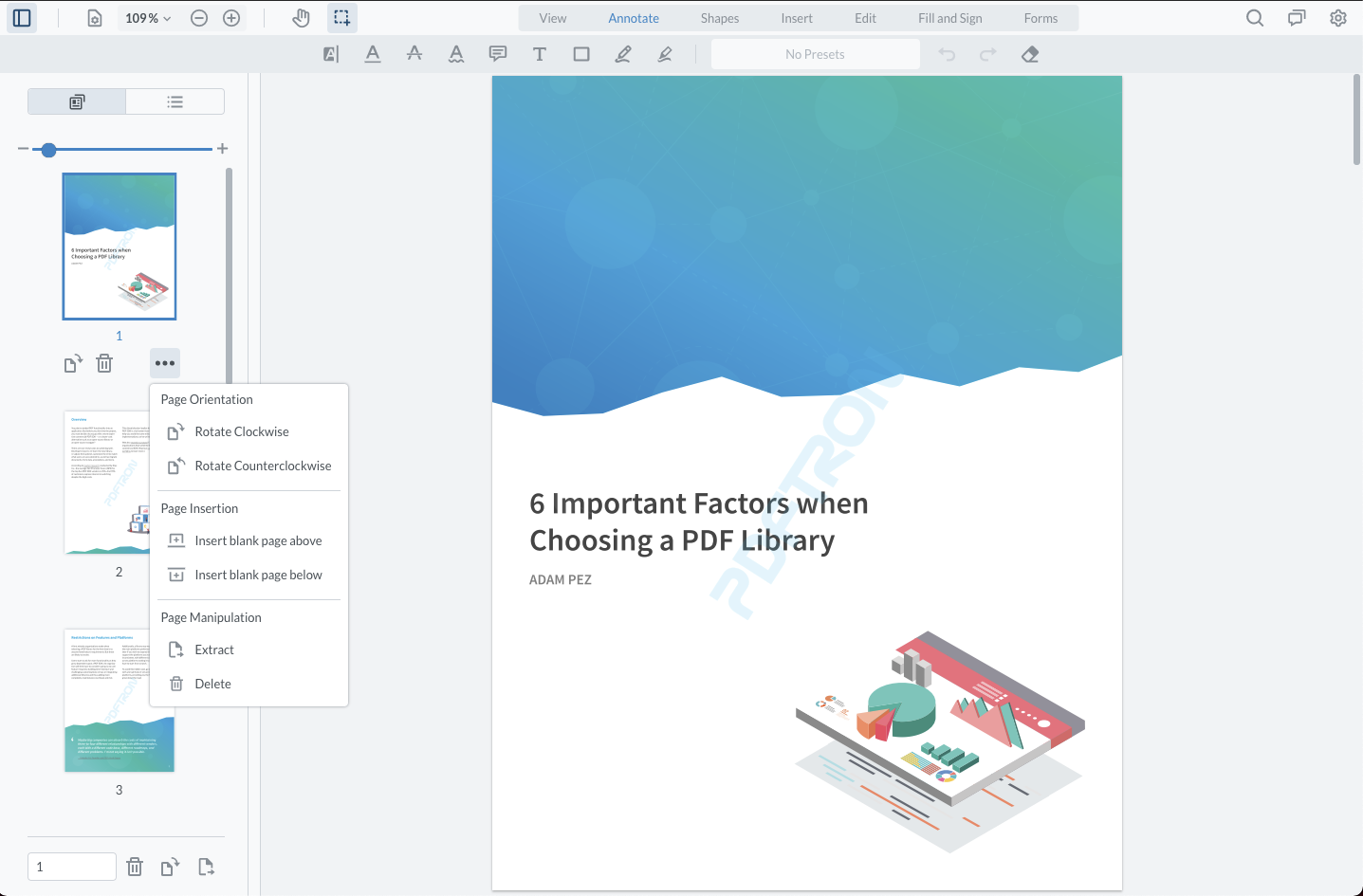
Task: Switch to the Forms tab
Action: (x=1041, y=18)
